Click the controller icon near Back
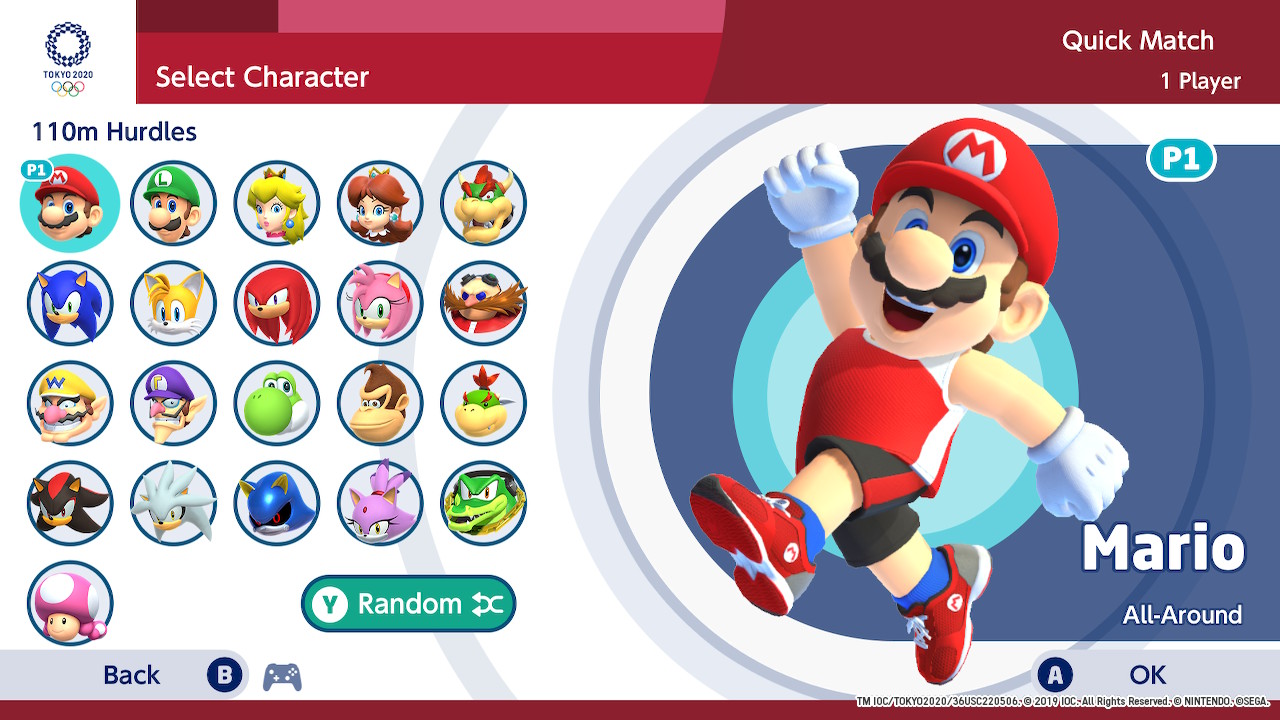Screen dimensions: 1280x720 (x=282, y=677)
